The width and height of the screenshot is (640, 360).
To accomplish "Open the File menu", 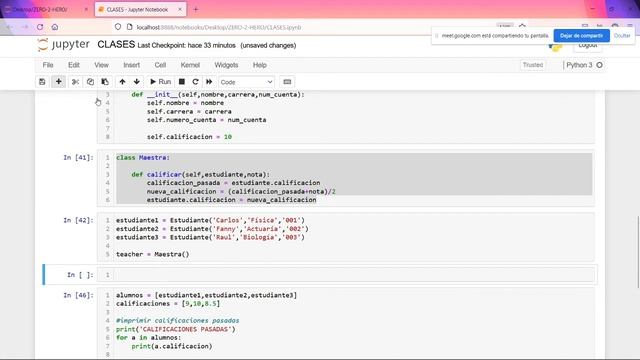I will point(48,65).
